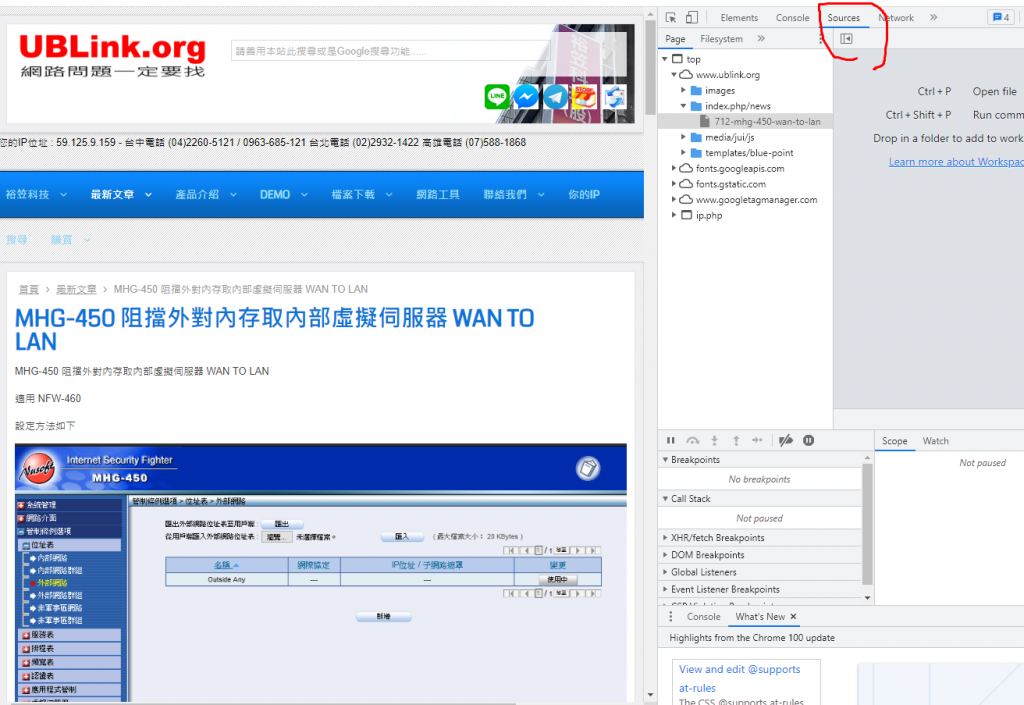Image resolution: width=1024 pixels, height=705 pixels.
Task: Click the inspect element picker icon
Action: coord(671,18)
